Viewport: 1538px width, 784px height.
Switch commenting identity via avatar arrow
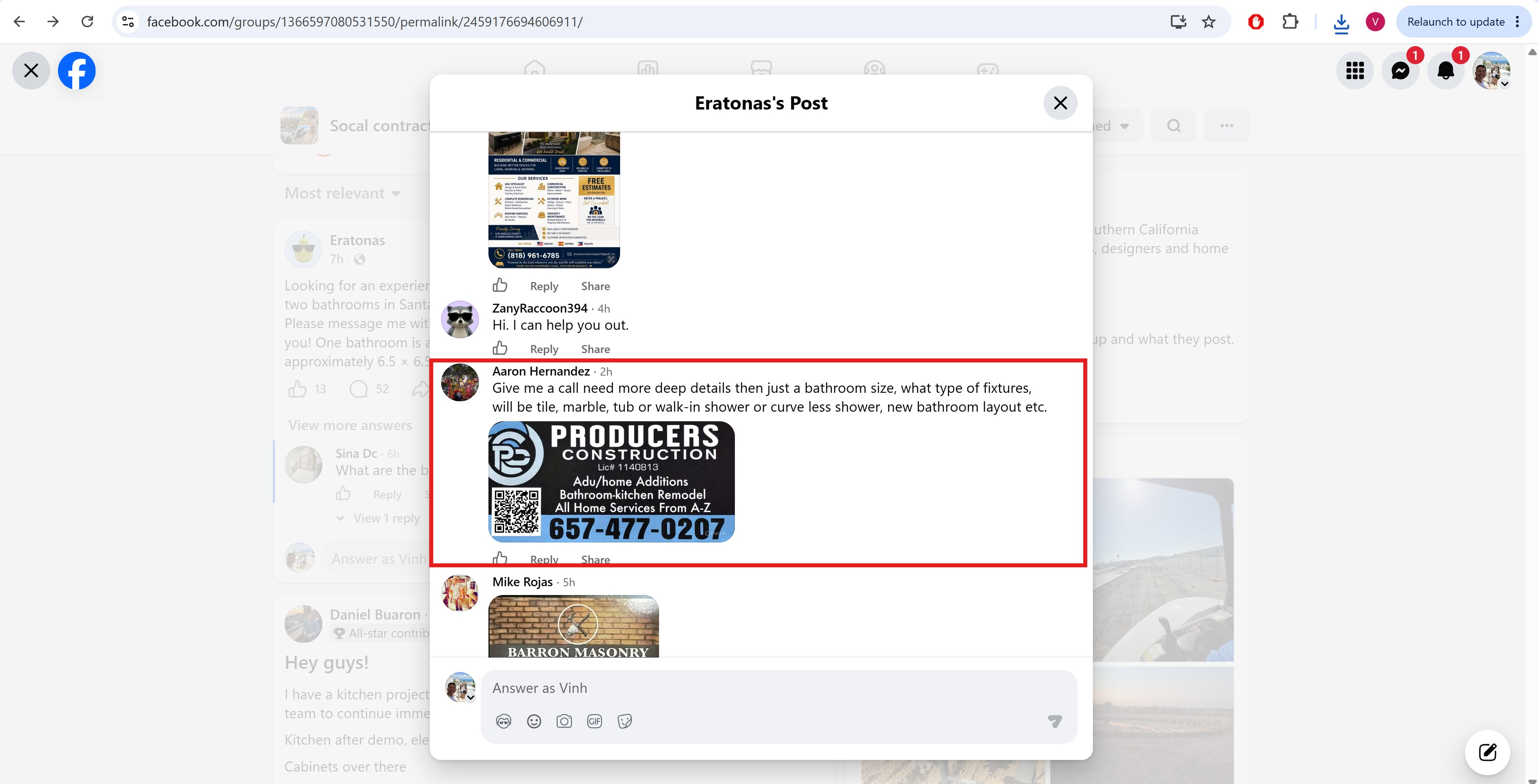pyautogui.click(x=470, y=697)
